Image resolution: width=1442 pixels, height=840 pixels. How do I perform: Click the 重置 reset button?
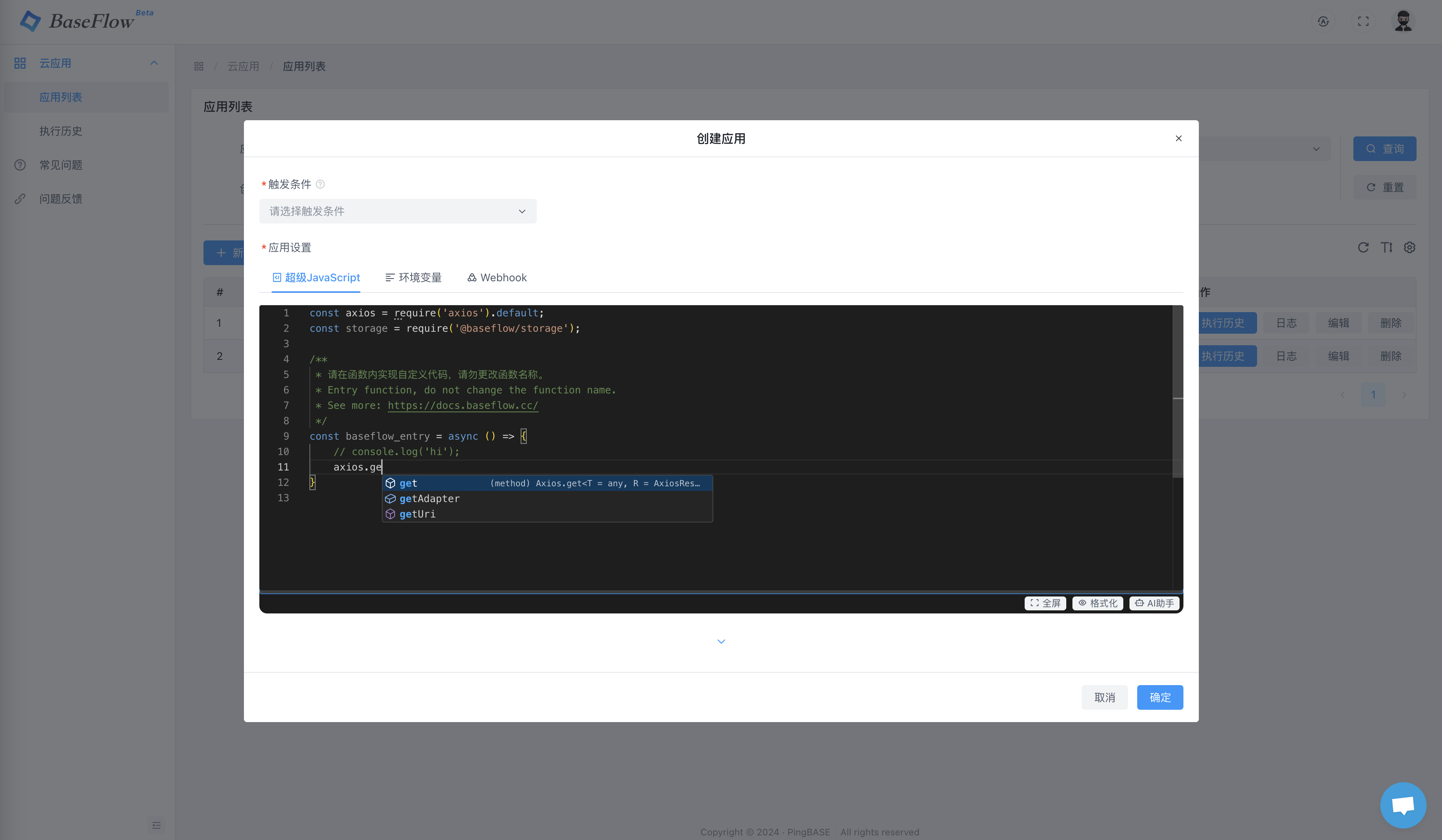tap(1385, 187)
